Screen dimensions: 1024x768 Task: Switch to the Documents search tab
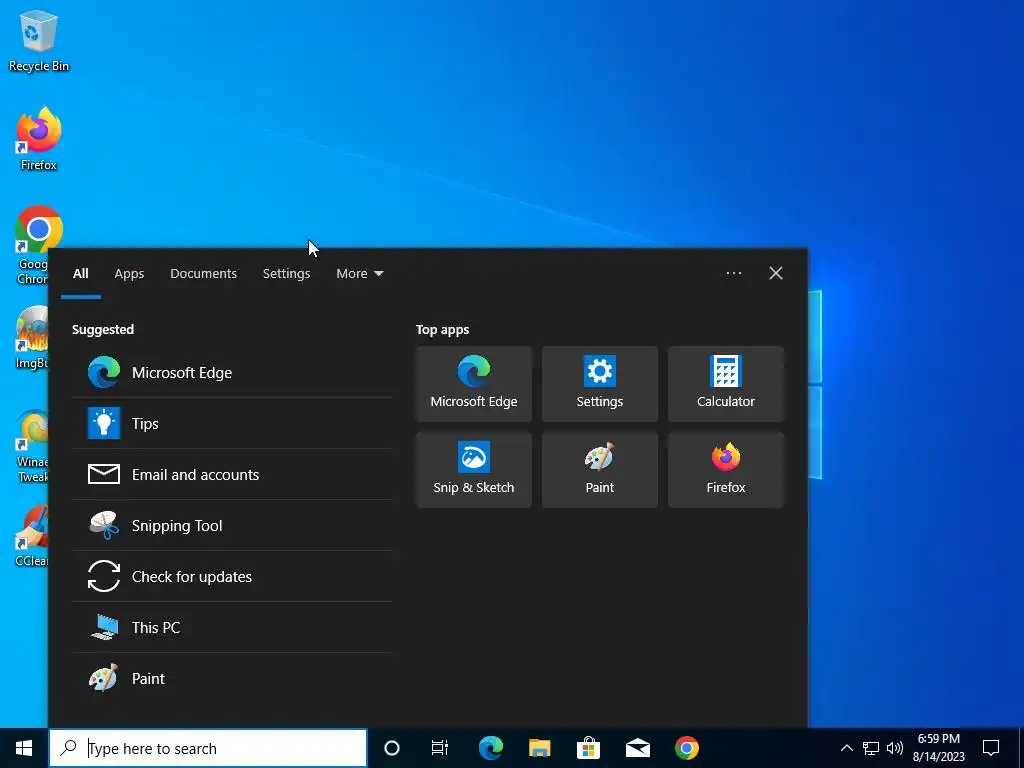203,273
